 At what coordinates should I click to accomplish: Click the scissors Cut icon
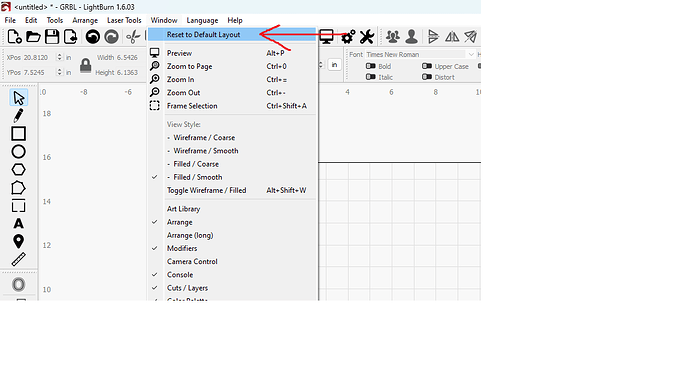click(133, 37)
